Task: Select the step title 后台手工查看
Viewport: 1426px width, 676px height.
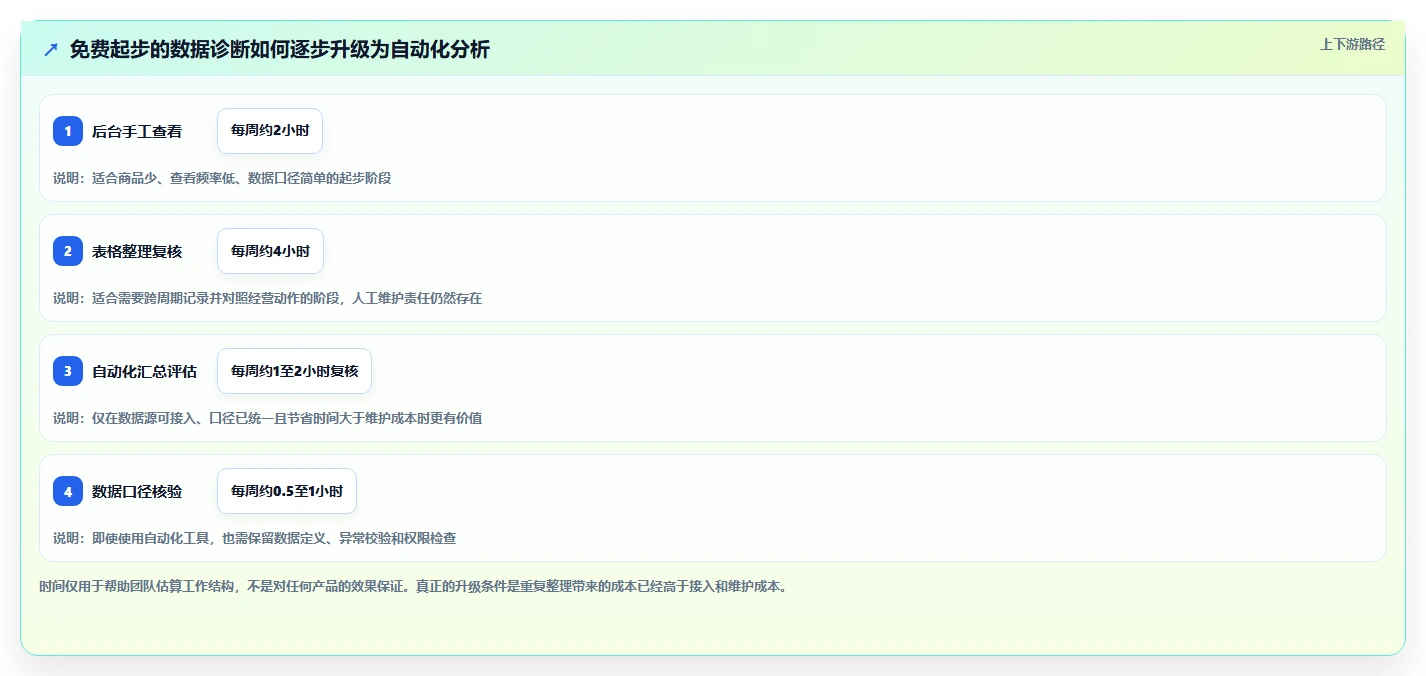Action: pos(137,131)
